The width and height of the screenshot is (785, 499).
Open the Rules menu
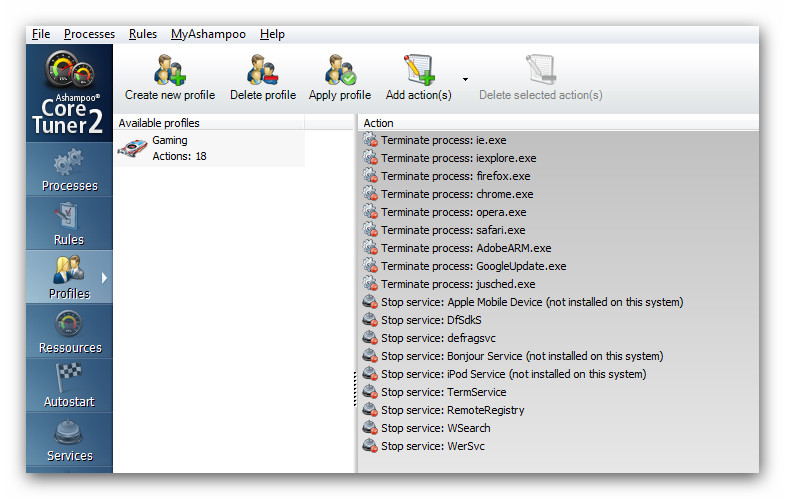[x=143, y=34]
